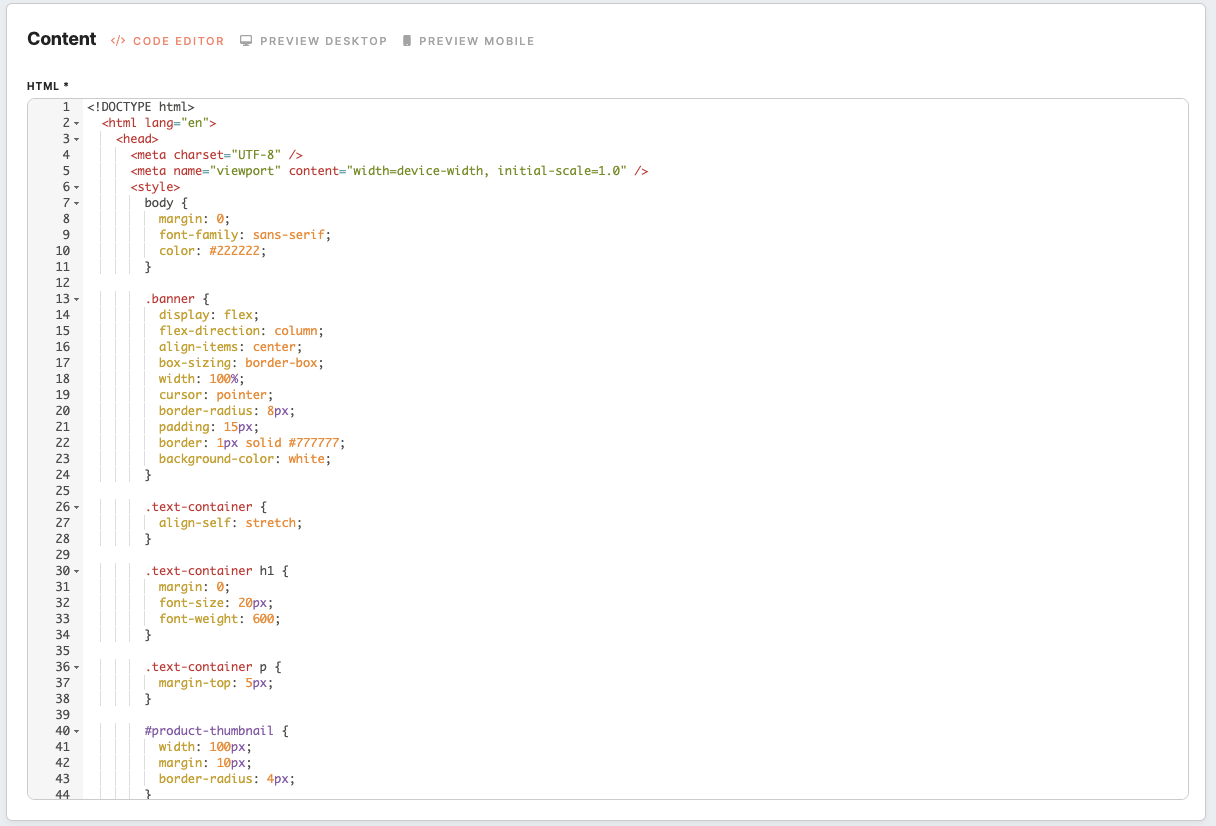Click the background-color: white line
1216x826 pixels.
pyautogui.click(x=245, y=459)
